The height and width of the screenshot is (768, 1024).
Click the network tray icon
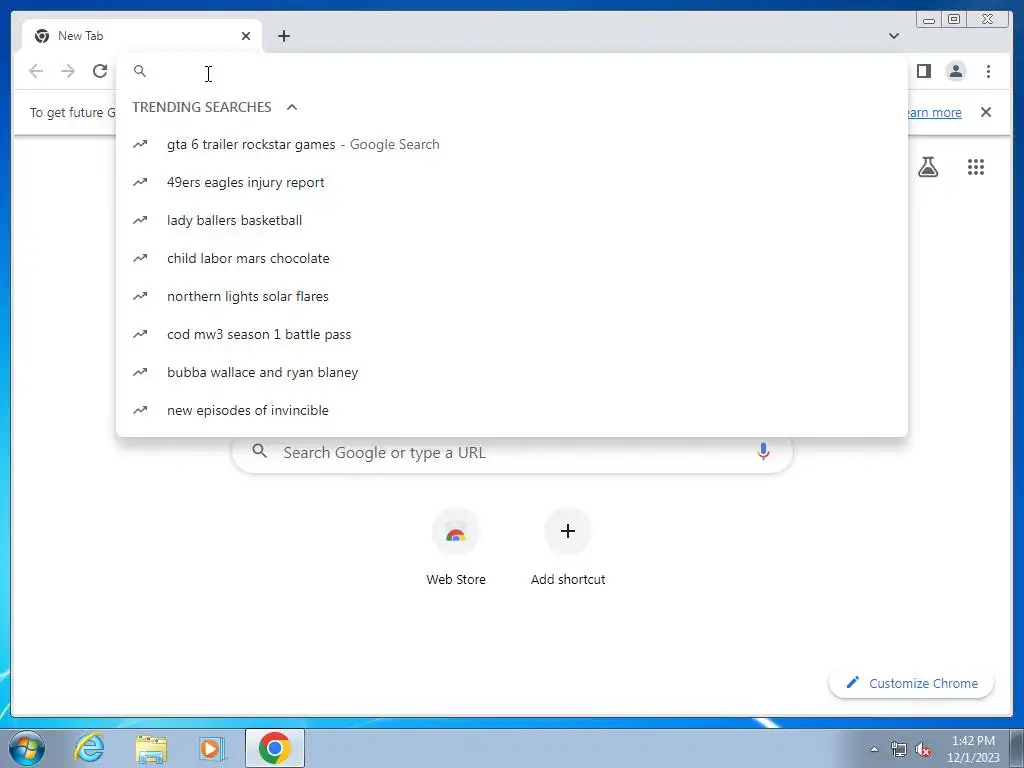pos(899,749)
